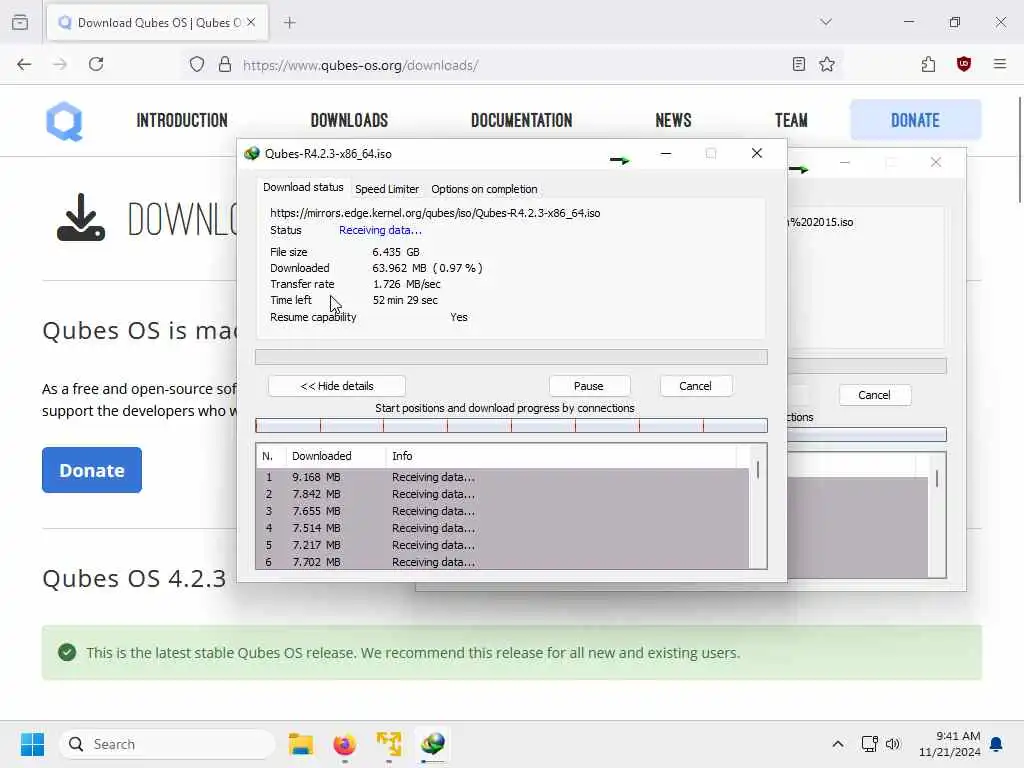The height and width of the screenshot is (768, 1024).
Task: Click the taskbar Search box
Action: pos(167,744)
